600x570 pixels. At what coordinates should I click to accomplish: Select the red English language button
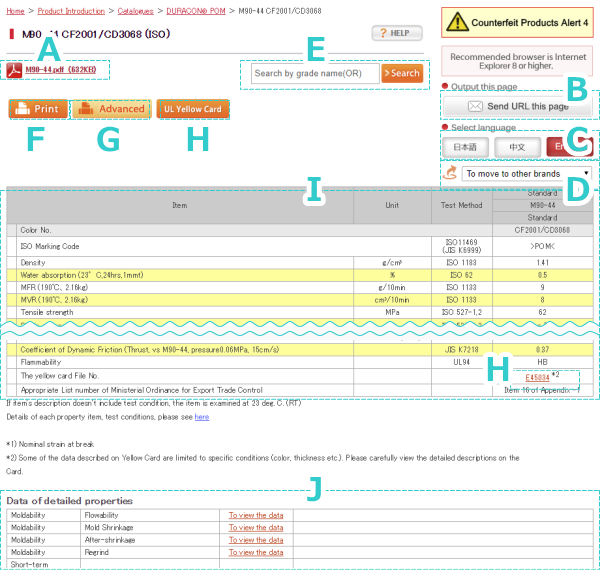[x=569, y=147]
